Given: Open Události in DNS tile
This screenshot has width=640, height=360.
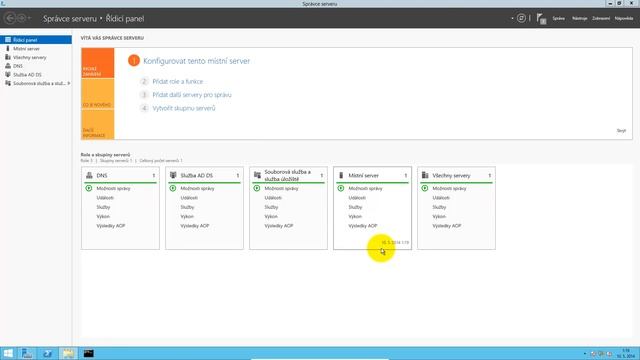Looking at the screenshot, I should pos(105,198).
